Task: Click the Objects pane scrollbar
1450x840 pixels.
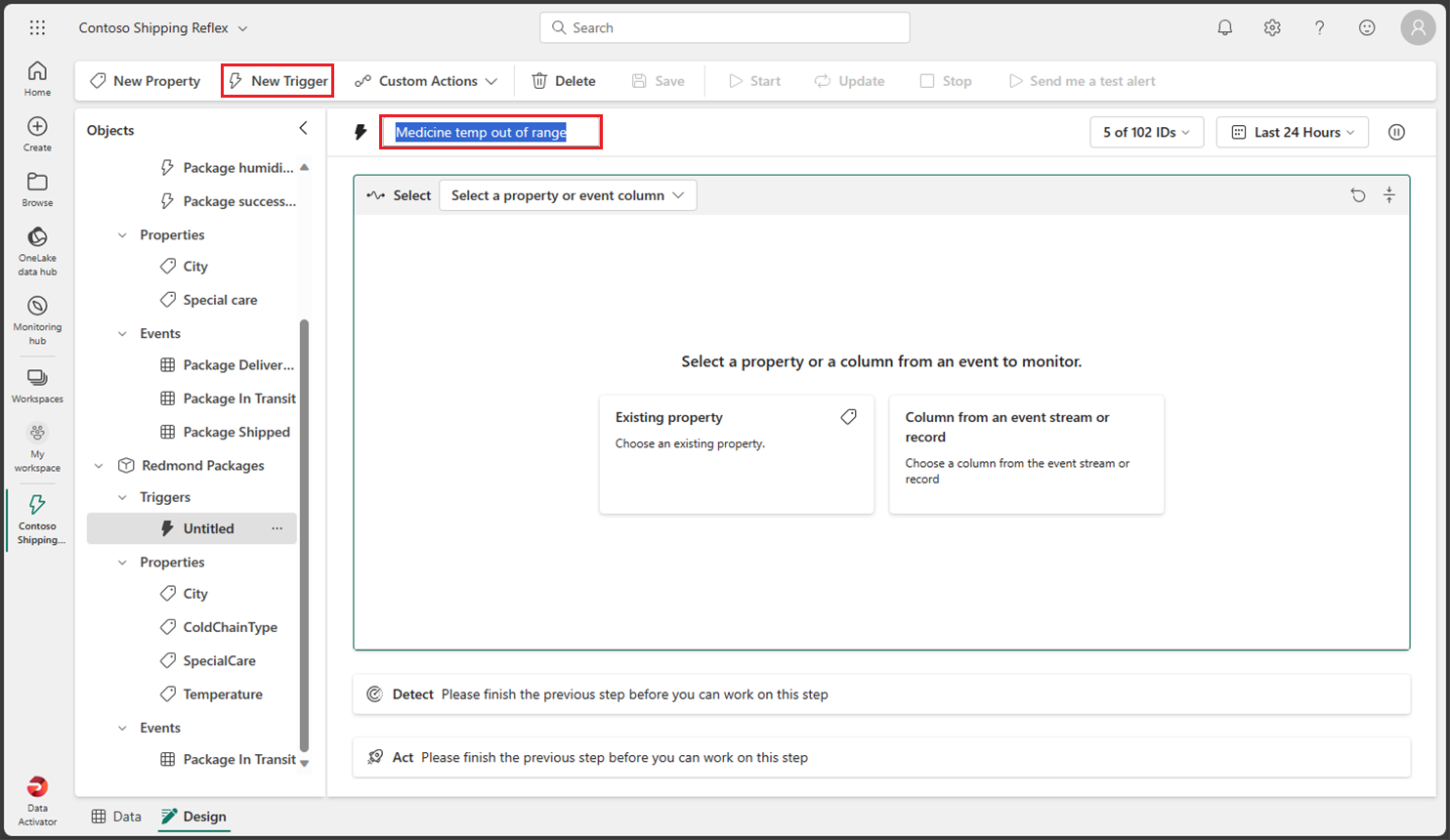Action: click(304, 535)
